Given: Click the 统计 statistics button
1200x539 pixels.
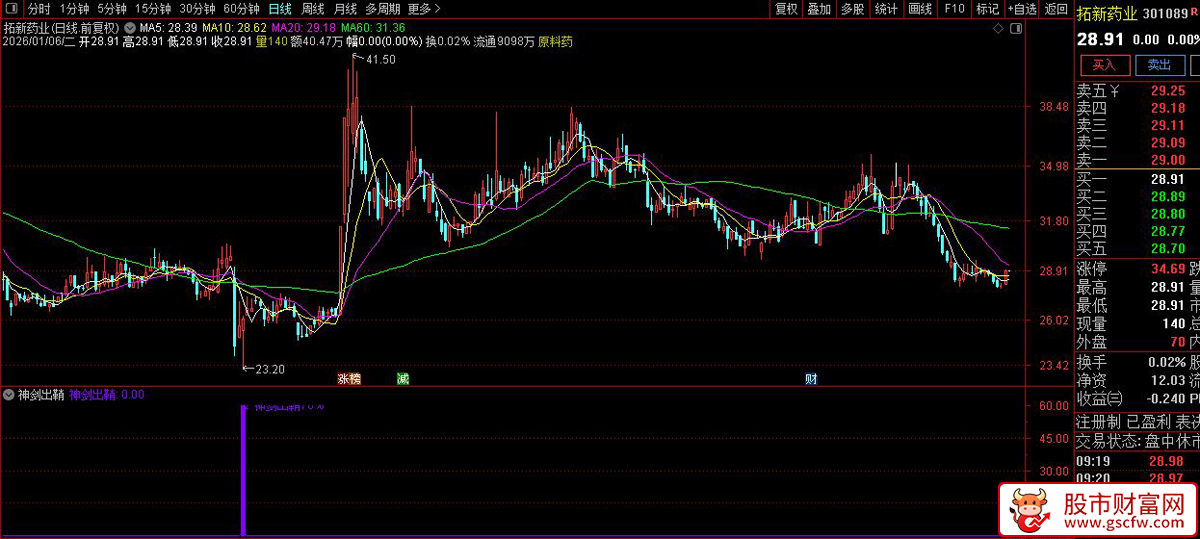Looking at the screenshot, I should click(886, 9).
